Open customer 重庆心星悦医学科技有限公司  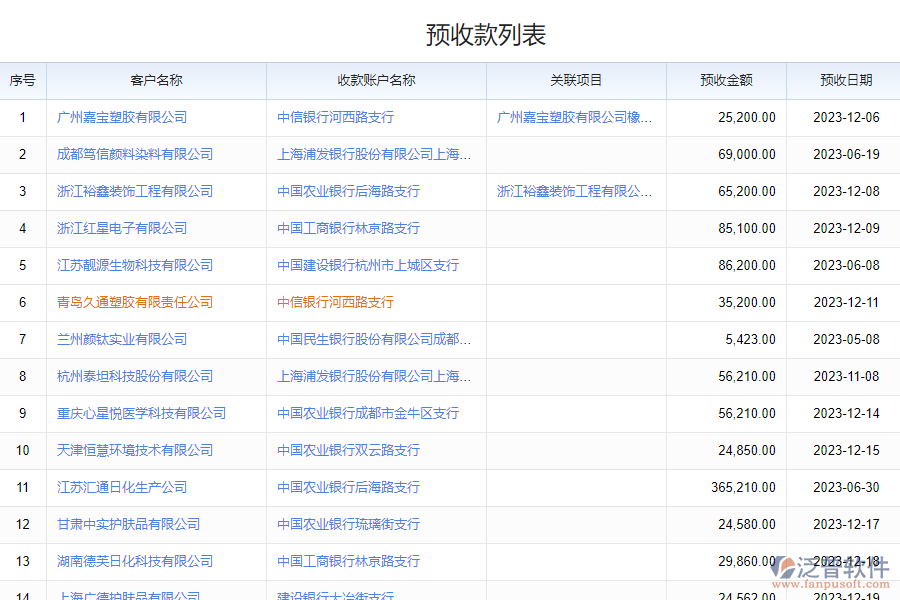(141, 413)
